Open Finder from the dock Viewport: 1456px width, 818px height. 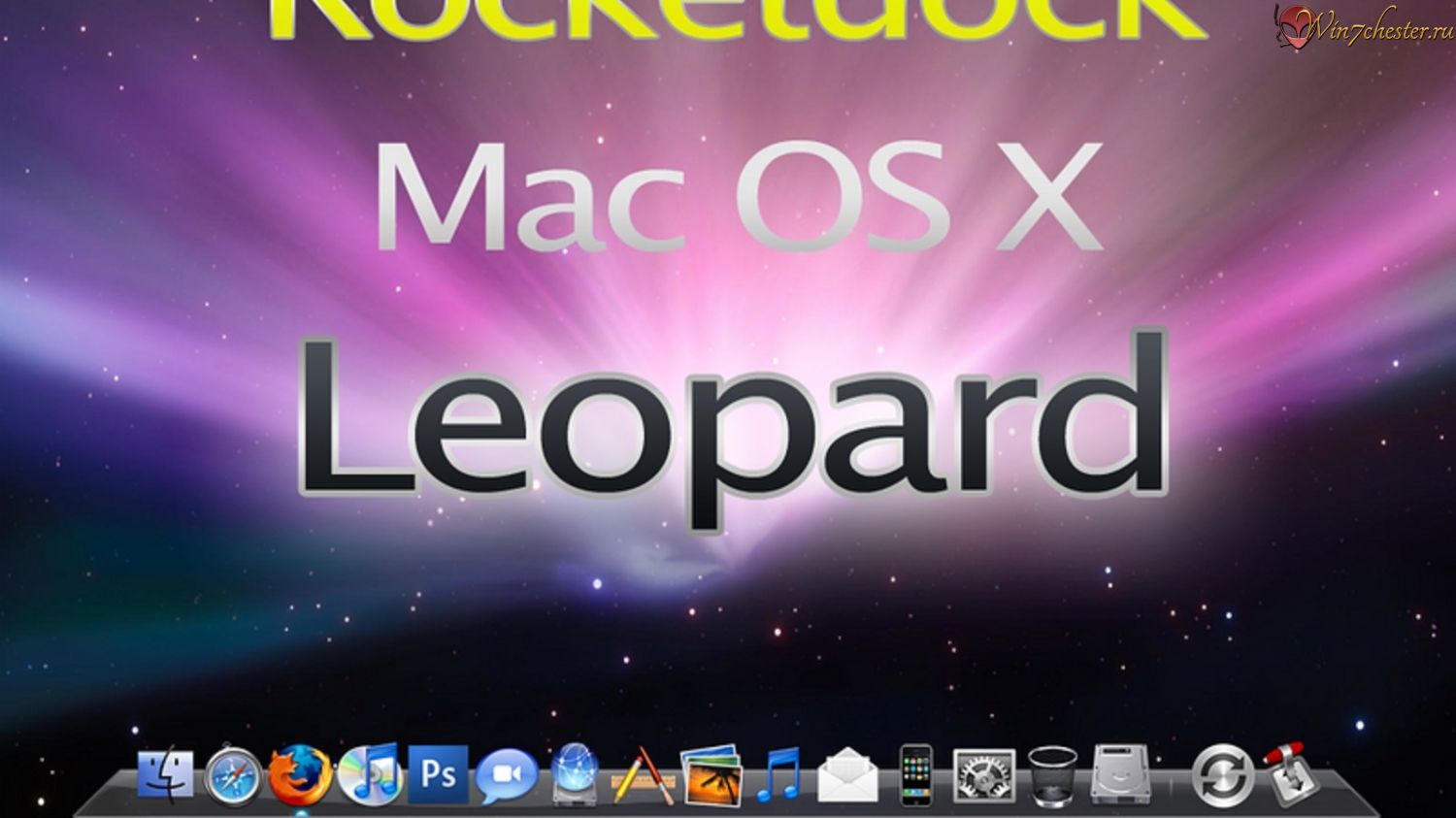point(166,773)
